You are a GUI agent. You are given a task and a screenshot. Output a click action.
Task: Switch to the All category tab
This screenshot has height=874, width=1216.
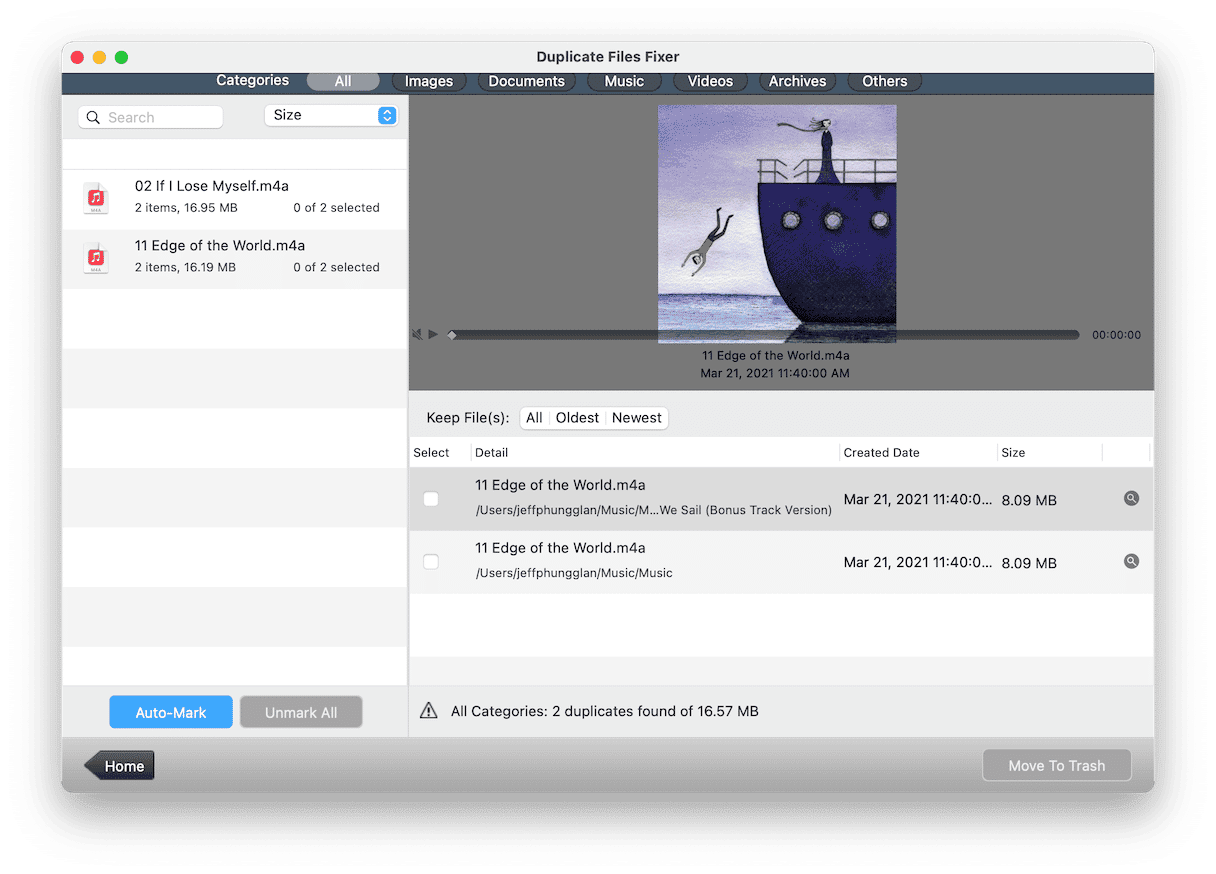click(x=343, y=81)
